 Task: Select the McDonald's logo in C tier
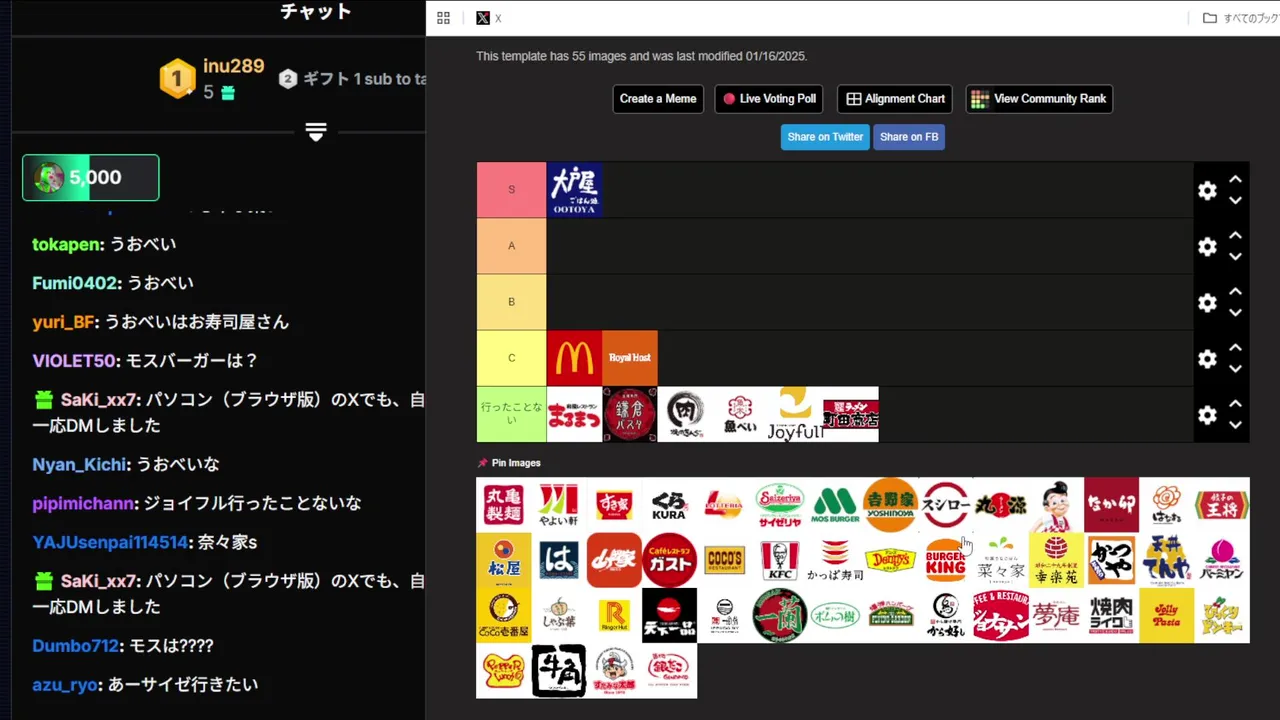574,358
